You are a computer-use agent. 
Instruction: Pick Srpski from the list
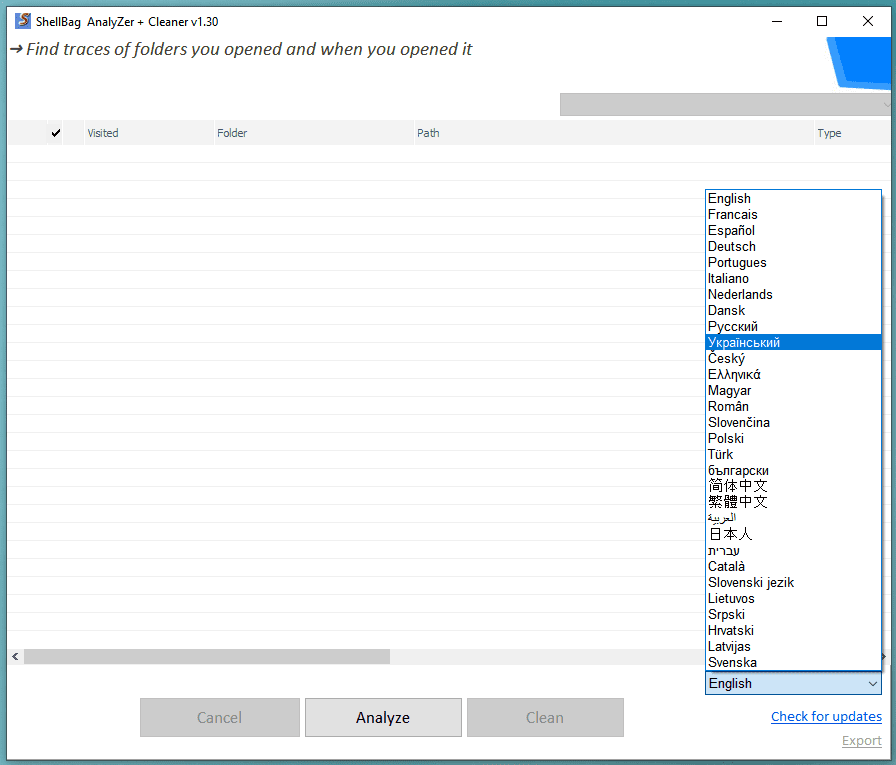pyautogui.click(x=793, y=614)
